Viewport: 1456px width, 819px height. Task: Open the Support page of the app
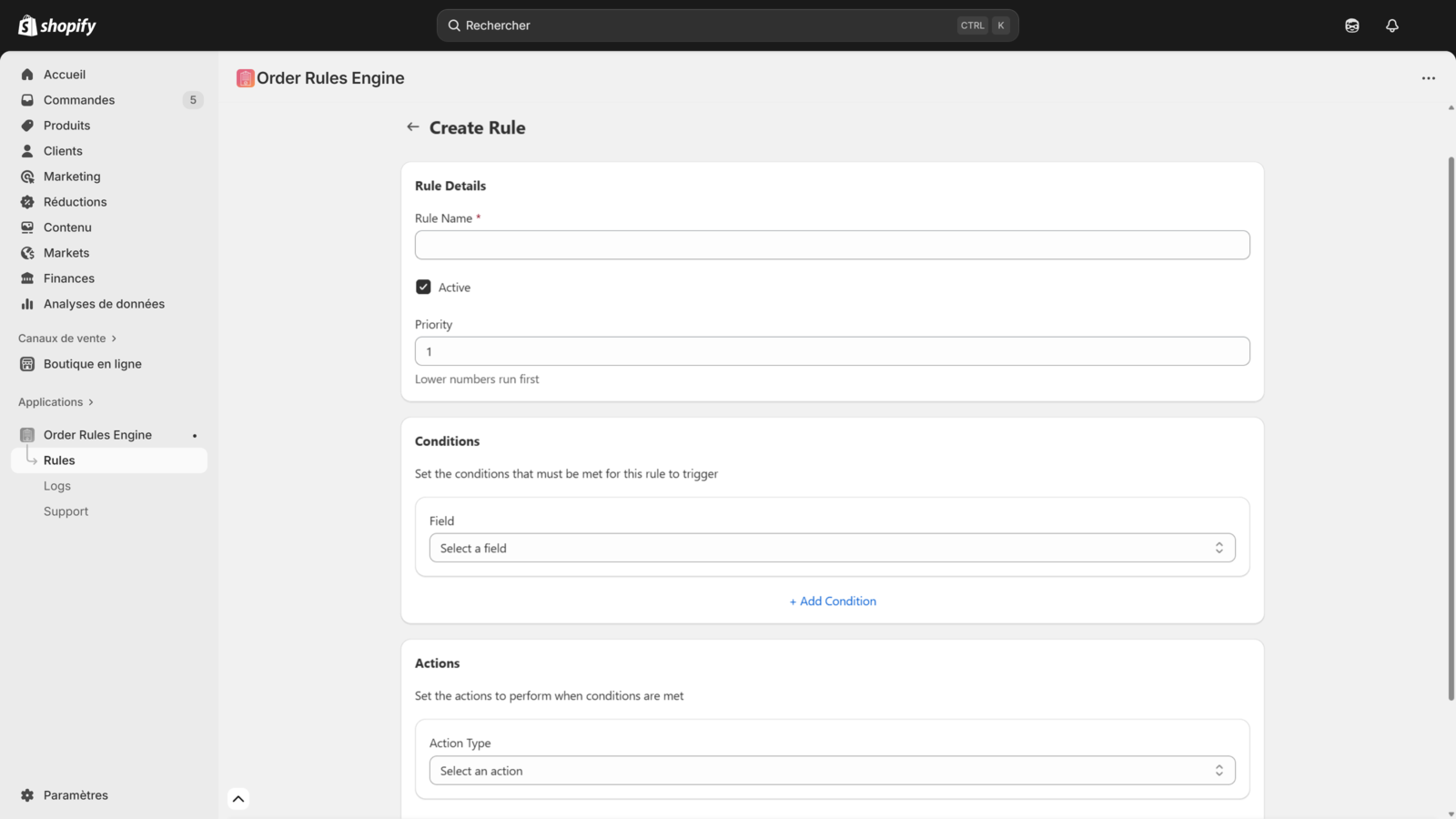(x=66, y=511)
